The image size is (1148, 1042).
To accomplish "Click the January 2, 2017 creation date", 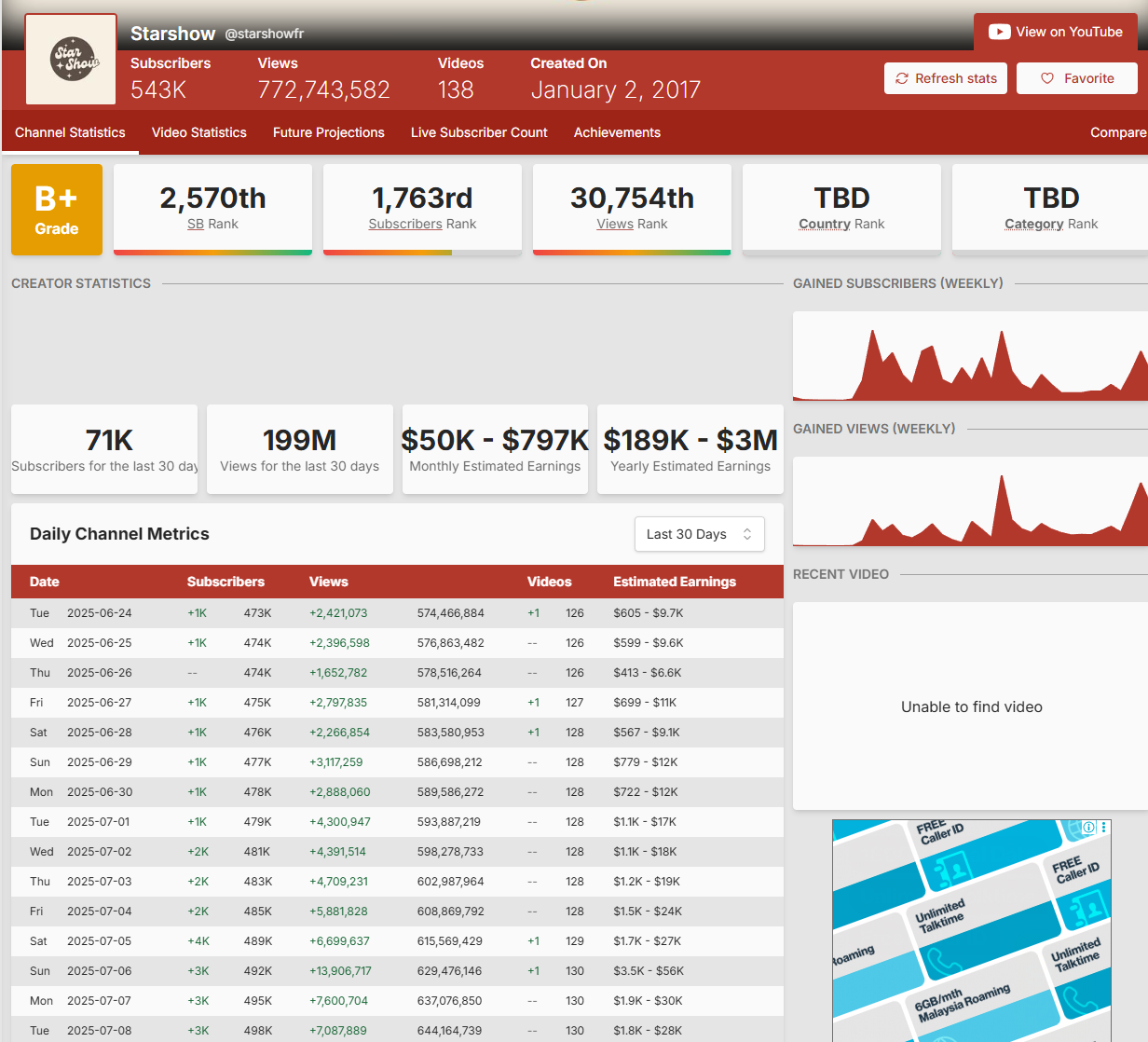I will tap(616, 90).
